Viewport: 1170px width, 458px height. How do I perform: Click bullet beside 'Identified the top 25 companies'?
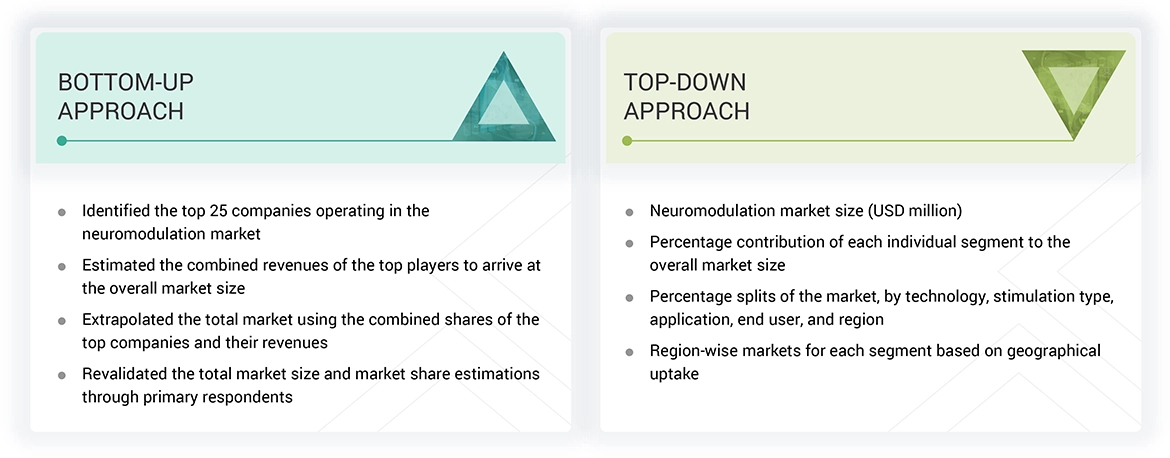pyautogui.click(x=62, y=212)
